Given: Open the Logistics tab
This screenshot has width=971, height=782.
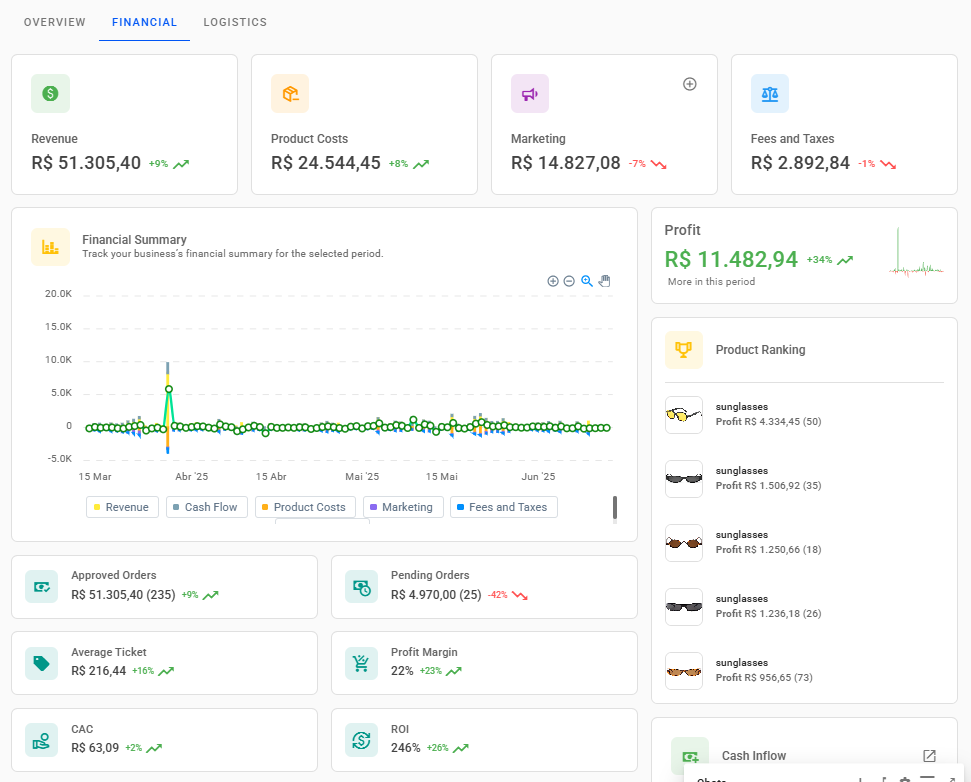Looking at the screenshot, I should [235, 22].
